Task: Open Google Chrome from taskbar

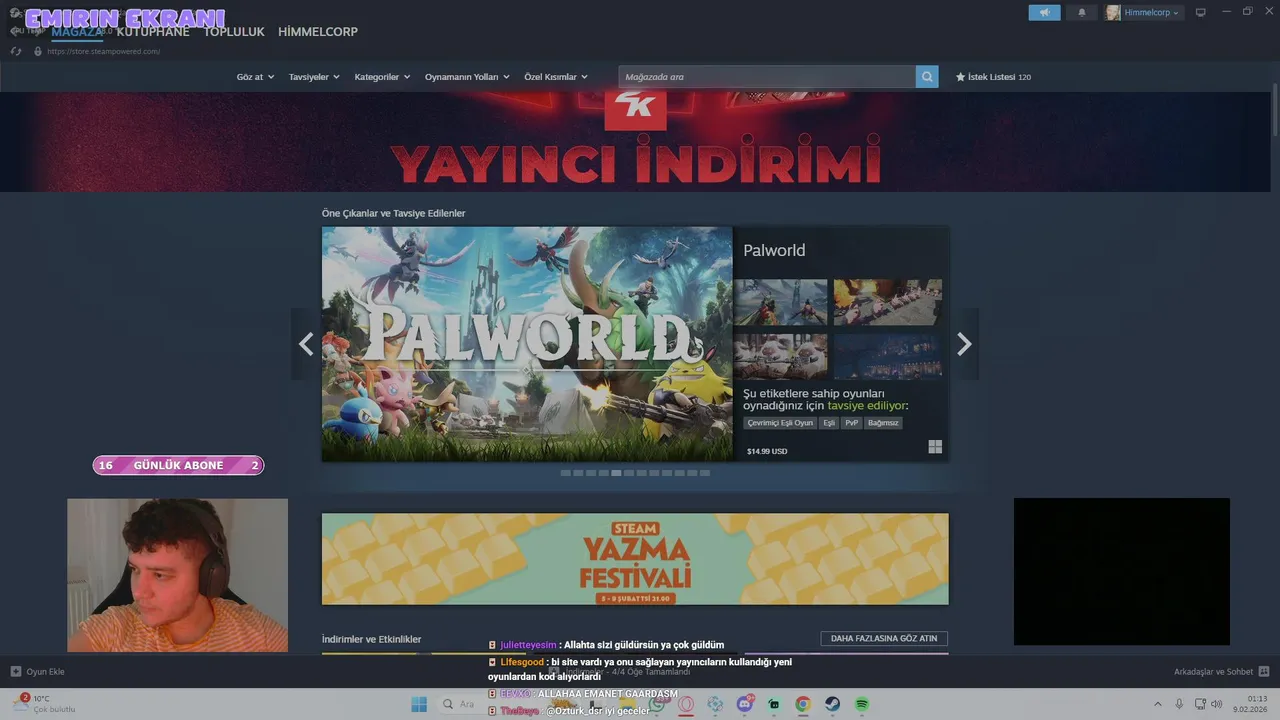Action: (x=803, y=704)
